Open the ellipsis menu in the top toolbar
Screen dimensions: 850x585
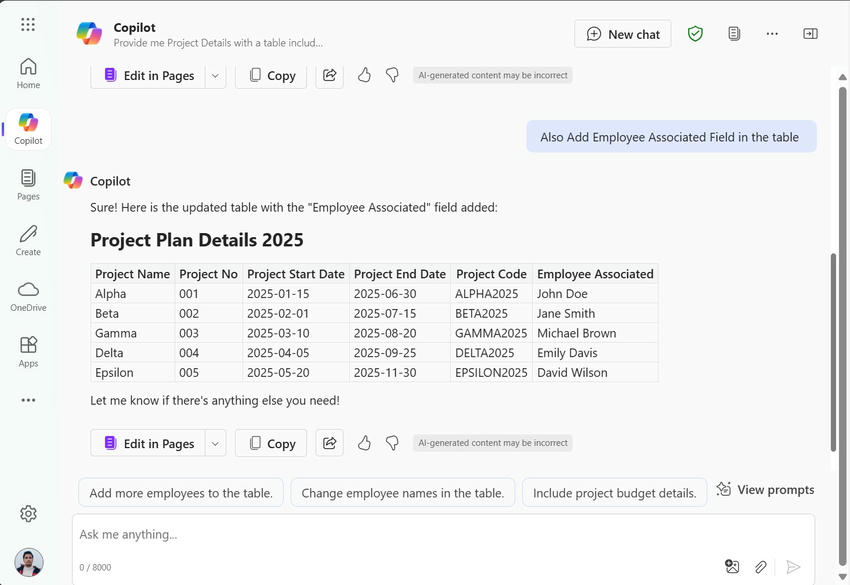pos(772,33)
